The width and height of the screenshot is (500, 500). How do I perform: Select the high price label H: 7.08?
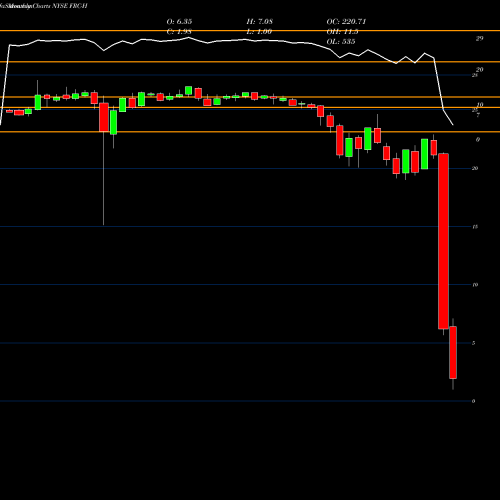click(259, 21)
